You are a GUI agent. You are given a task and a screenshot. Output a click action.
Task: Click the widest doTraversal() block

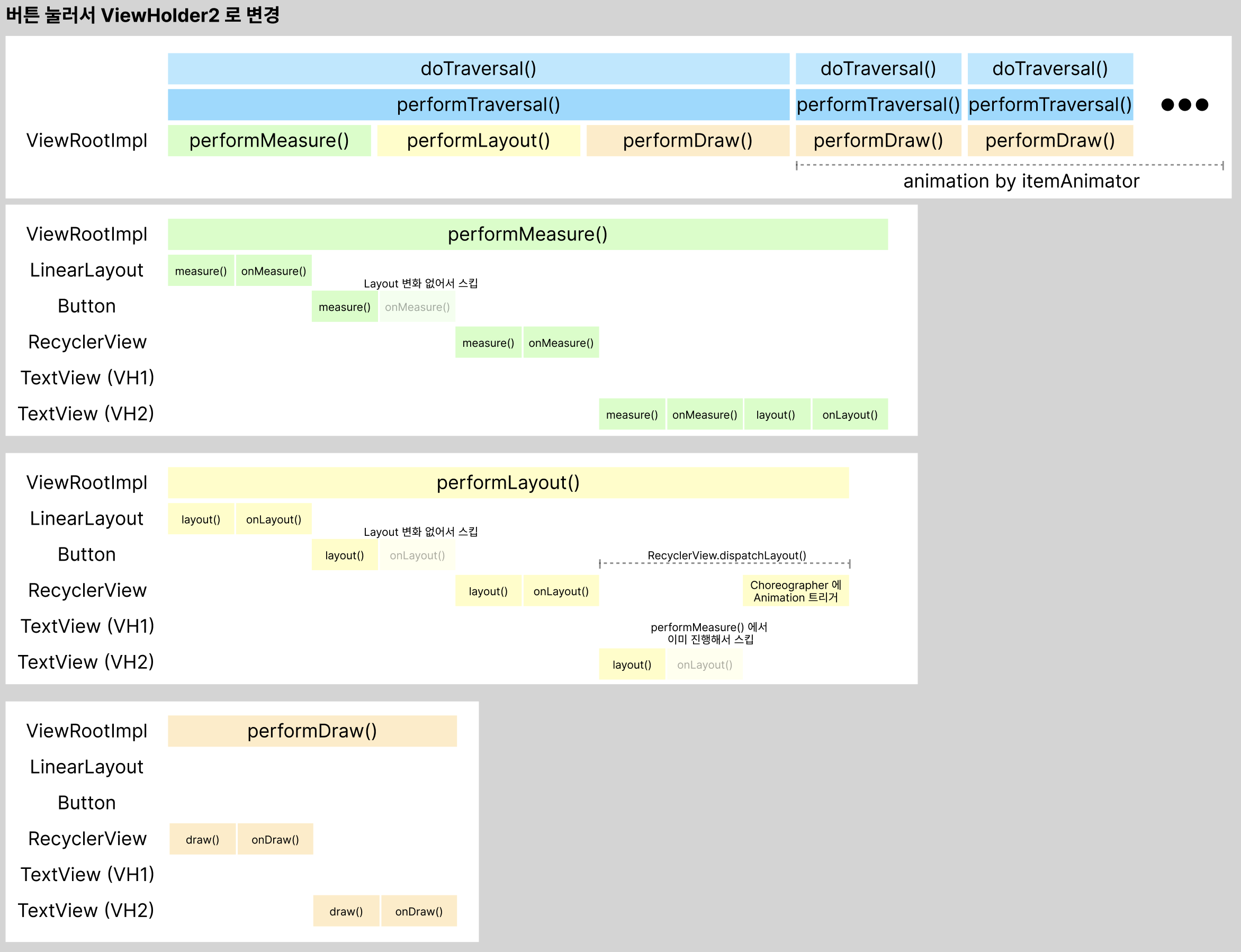click(x=478, y=68)
